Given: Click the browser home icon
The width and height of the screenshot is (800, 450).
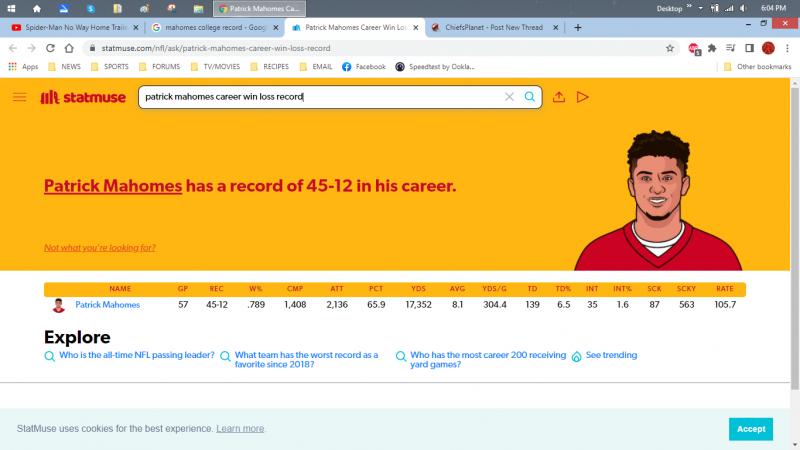Looking at the screenshot, I should click(69, 48).
